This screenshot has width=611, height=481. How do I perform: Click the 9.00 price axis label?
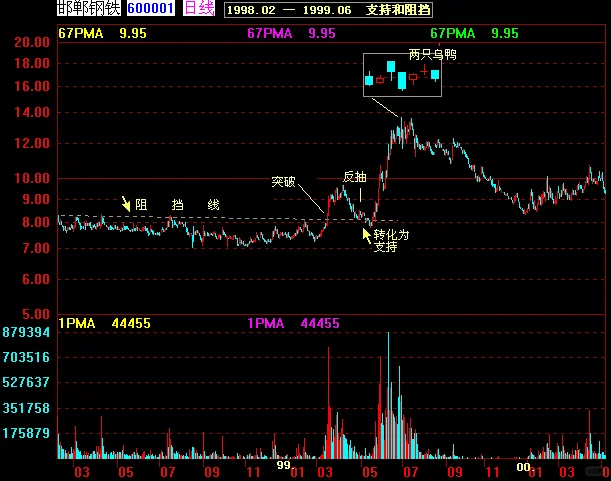point(36,200)
